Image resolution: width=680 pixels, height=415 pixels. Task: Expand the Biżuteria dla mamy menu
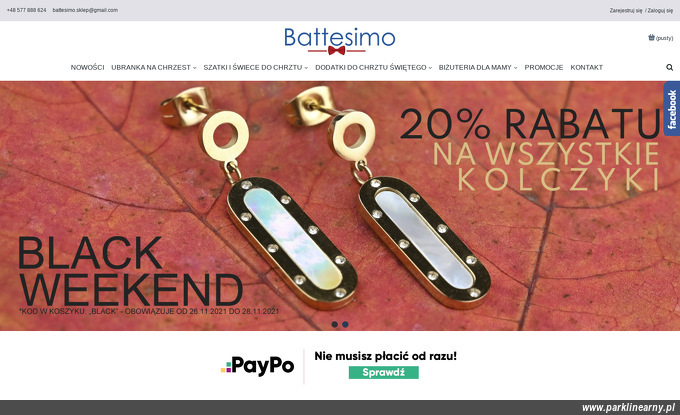(x=477, y=67)
